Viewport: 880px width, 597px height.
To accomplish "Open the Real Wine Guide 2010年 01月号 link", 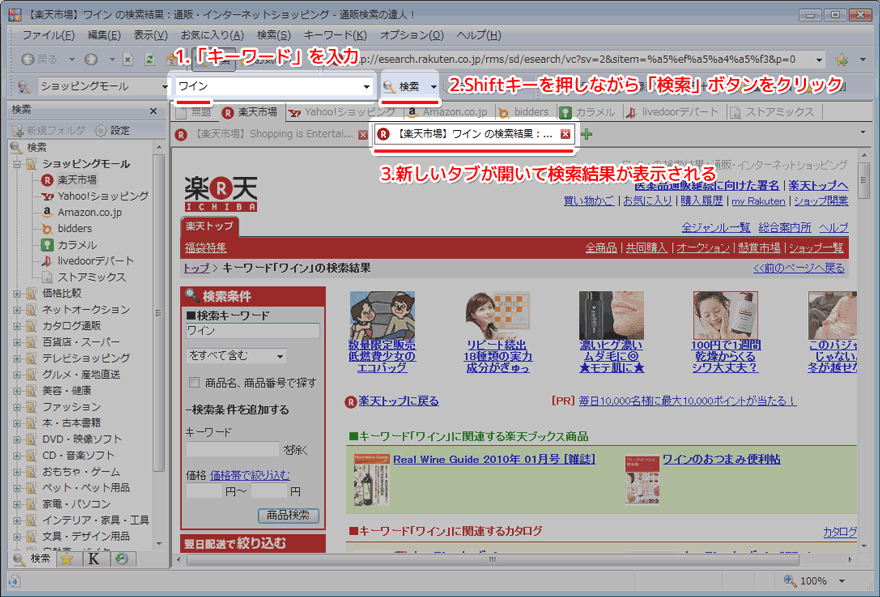I will [494, 460].
